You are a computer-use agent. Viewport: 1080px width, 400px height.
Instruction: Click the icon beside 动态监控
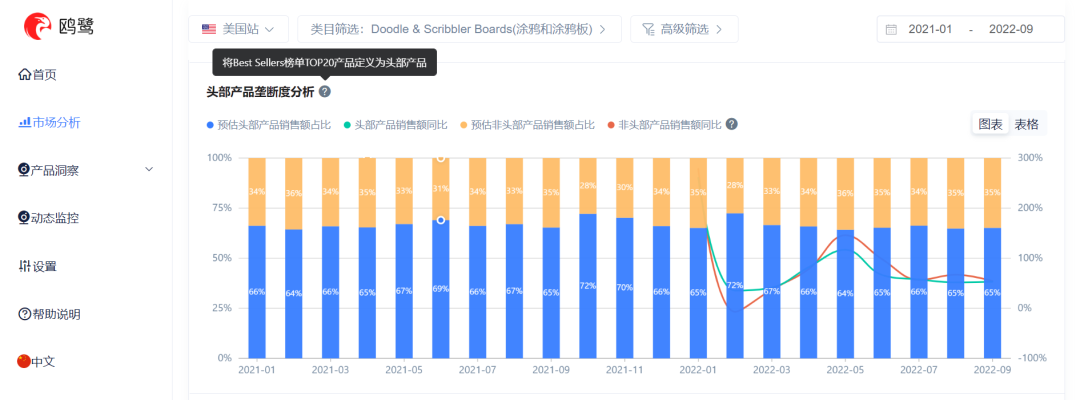click(x=23, y=218)
